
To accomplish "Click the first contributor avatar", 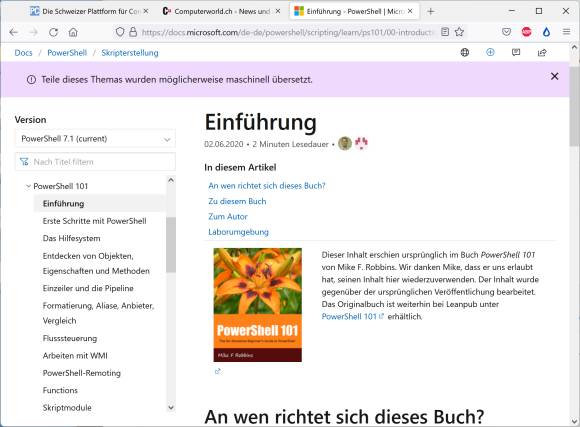I will tap(345, 144).
